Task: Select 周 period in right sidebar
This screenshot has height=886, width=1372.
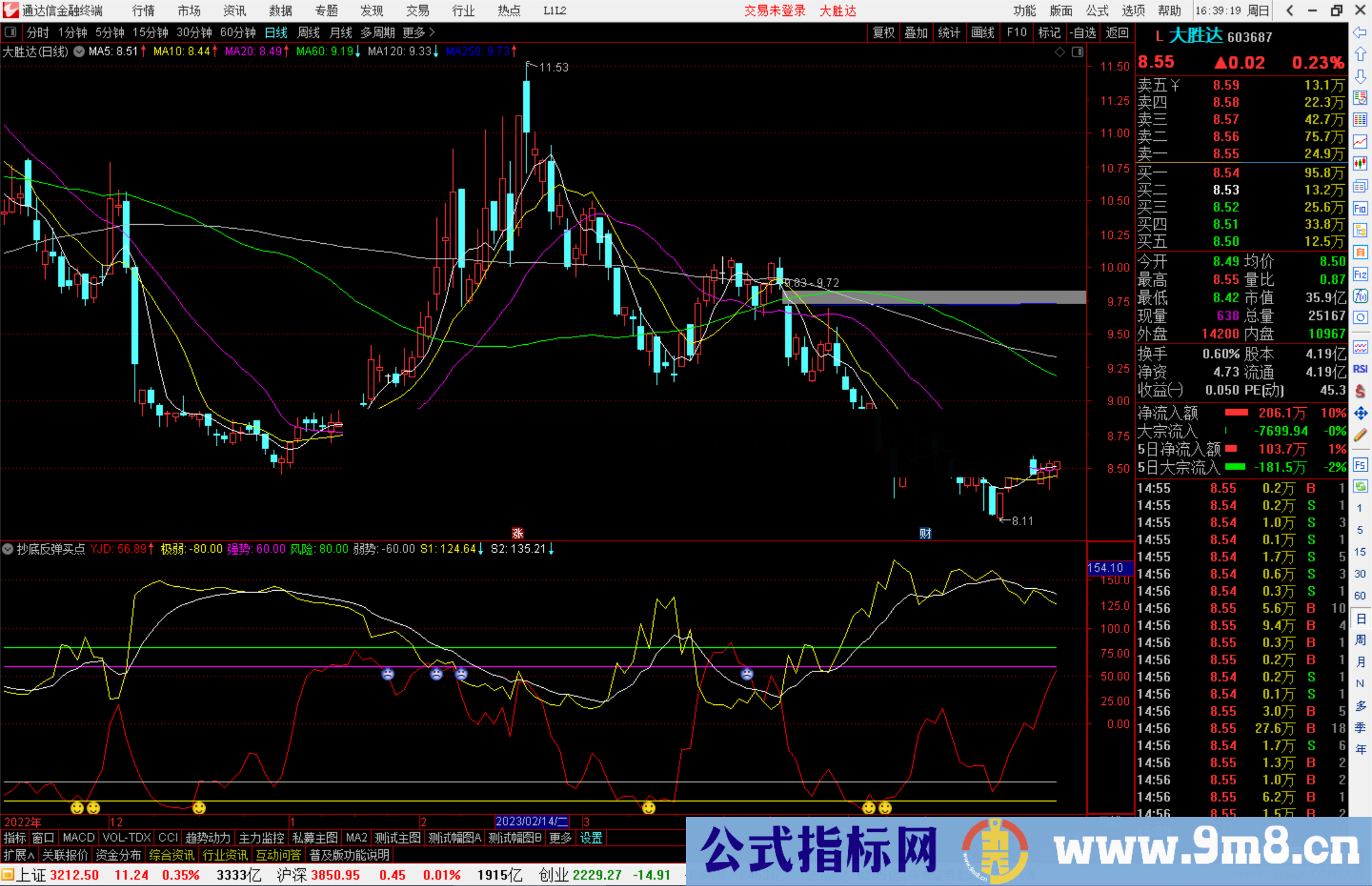Action: pyautogui.click(x=1360, y=640)
